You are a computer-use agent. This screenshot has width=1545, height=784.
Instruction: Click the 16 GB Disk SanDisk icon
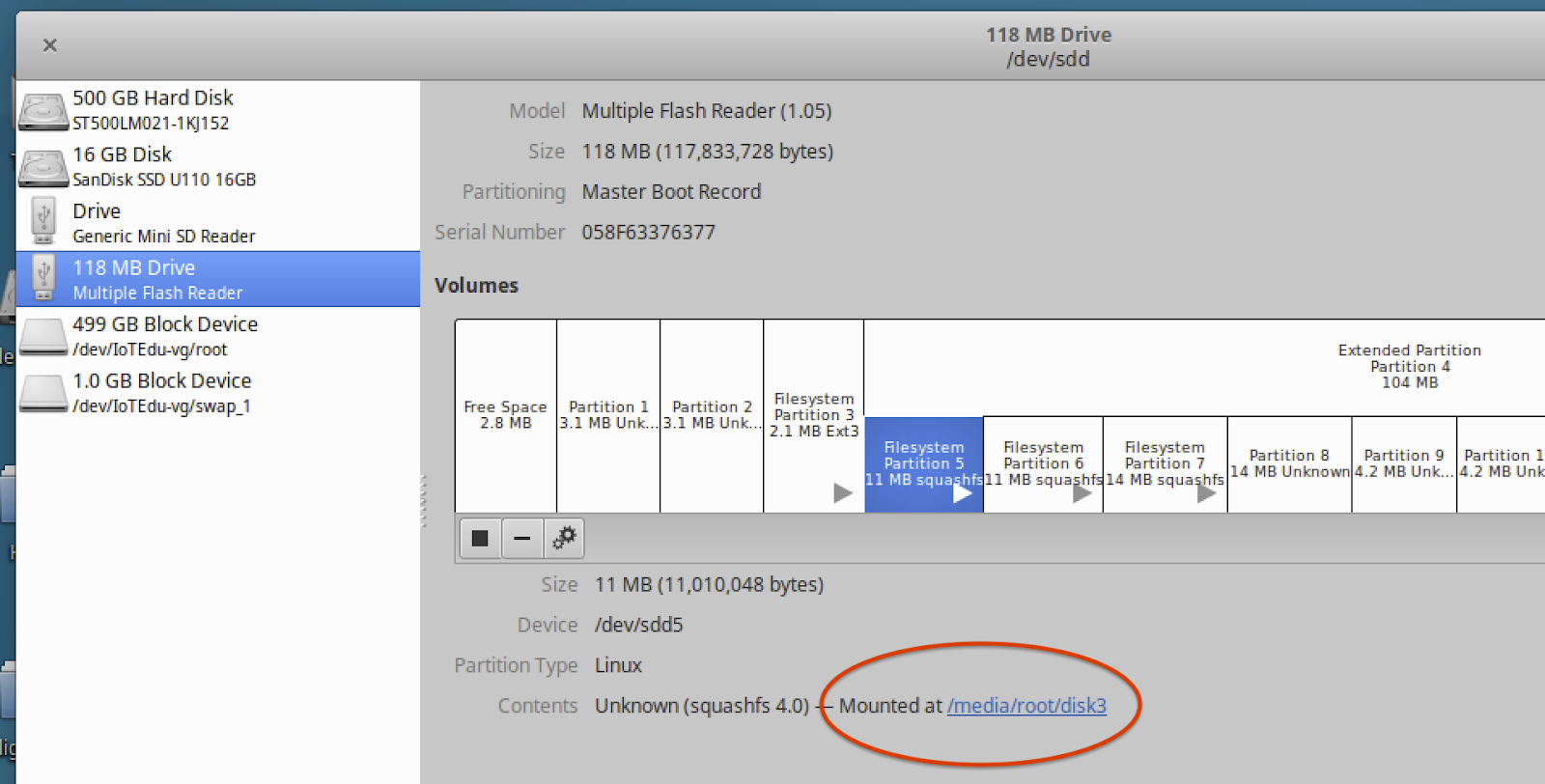(x=43, y=167)
